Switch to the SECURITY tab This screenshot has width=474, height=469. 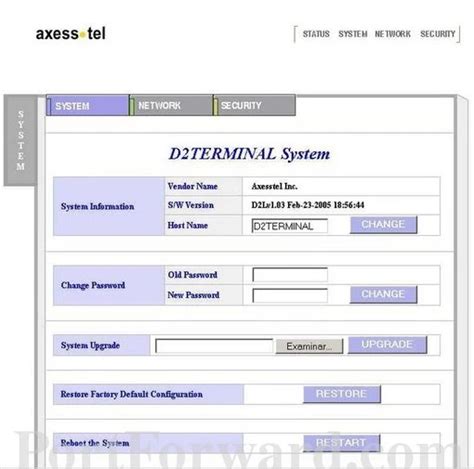[x=254, y=106]
